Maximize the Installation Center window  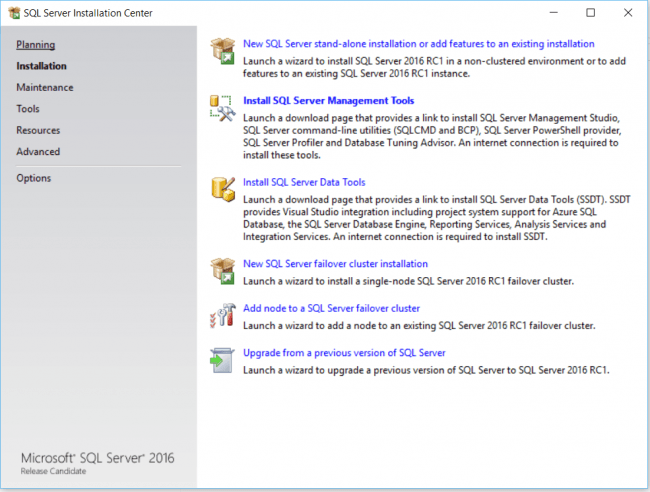590,13
